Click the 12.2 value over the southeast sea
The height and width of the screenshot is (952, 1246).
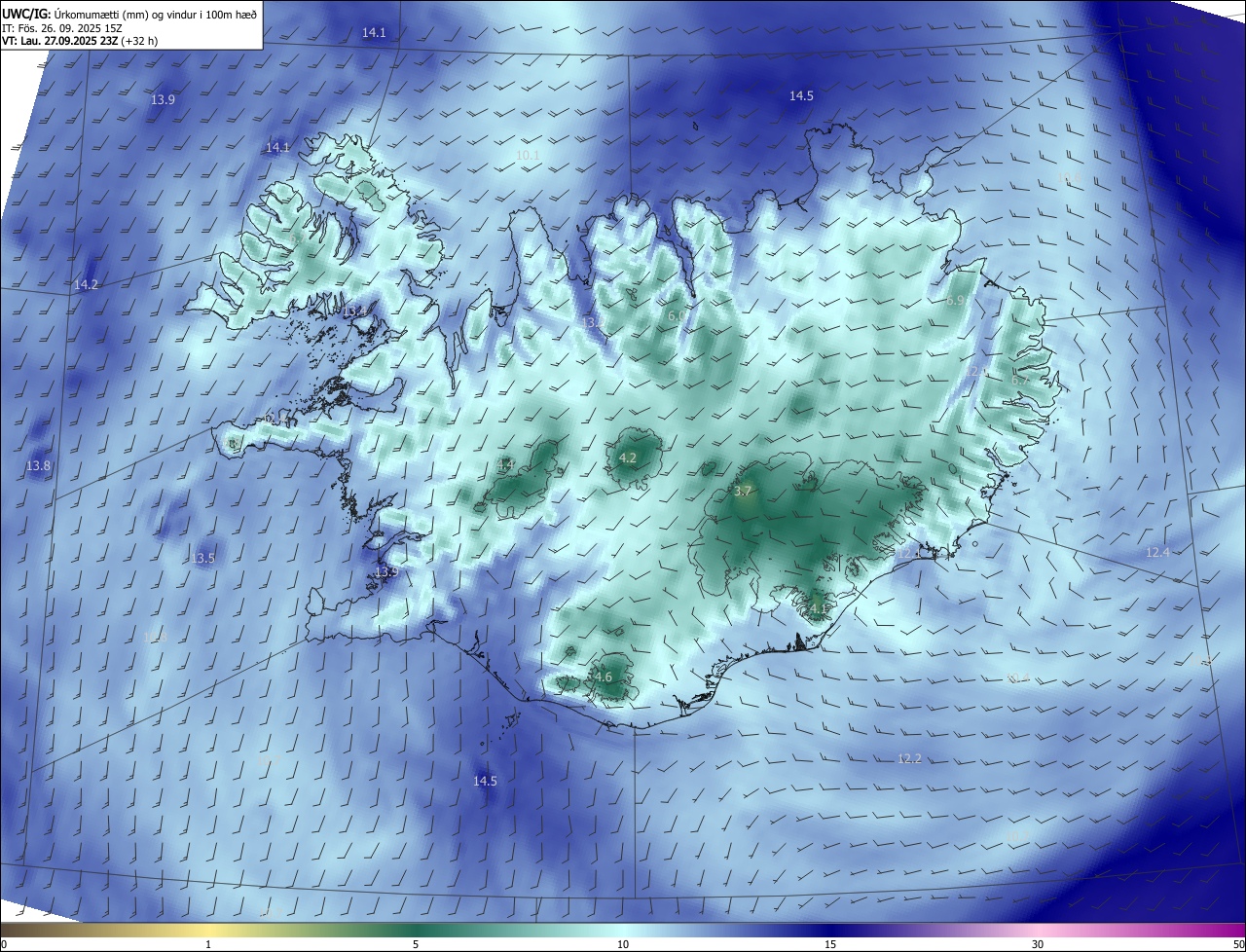click(x=909, y=758)
